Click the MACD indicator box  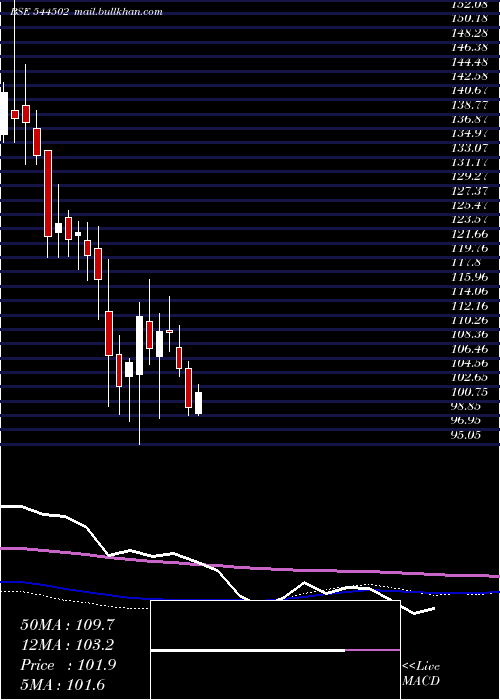[275, 650]
